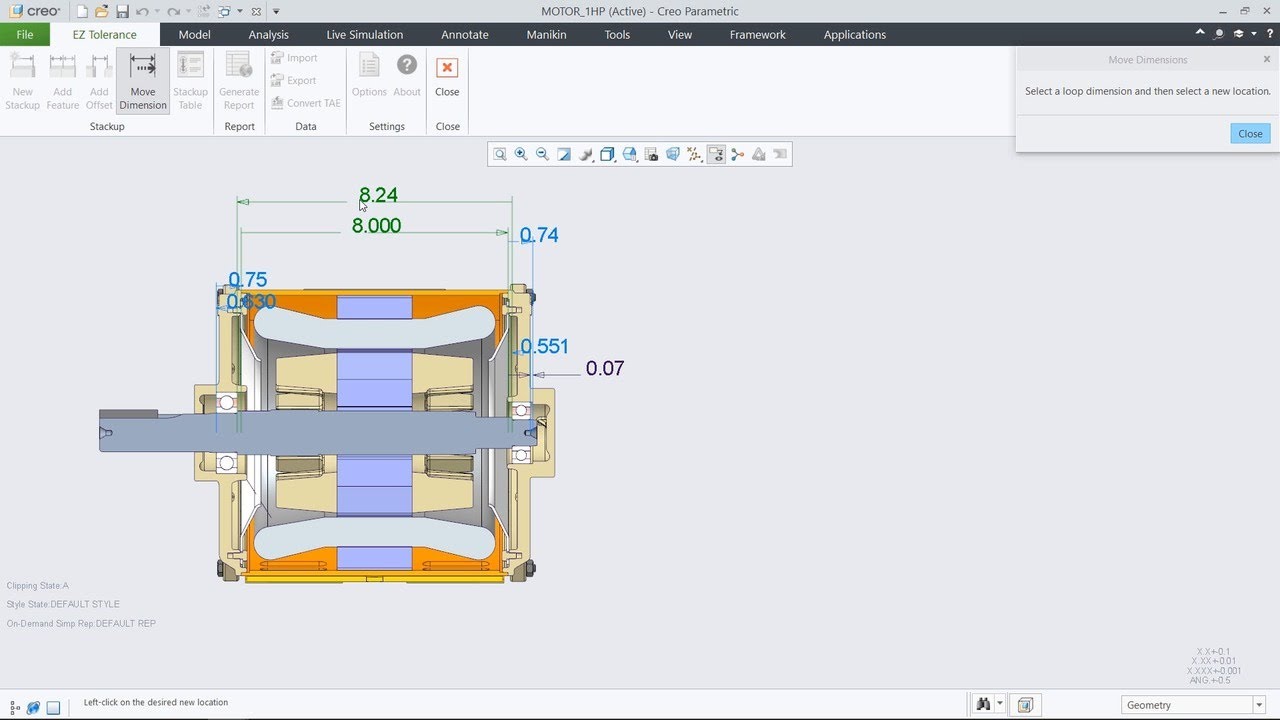Open the windows list dropdown arrow

click(240, 12)
